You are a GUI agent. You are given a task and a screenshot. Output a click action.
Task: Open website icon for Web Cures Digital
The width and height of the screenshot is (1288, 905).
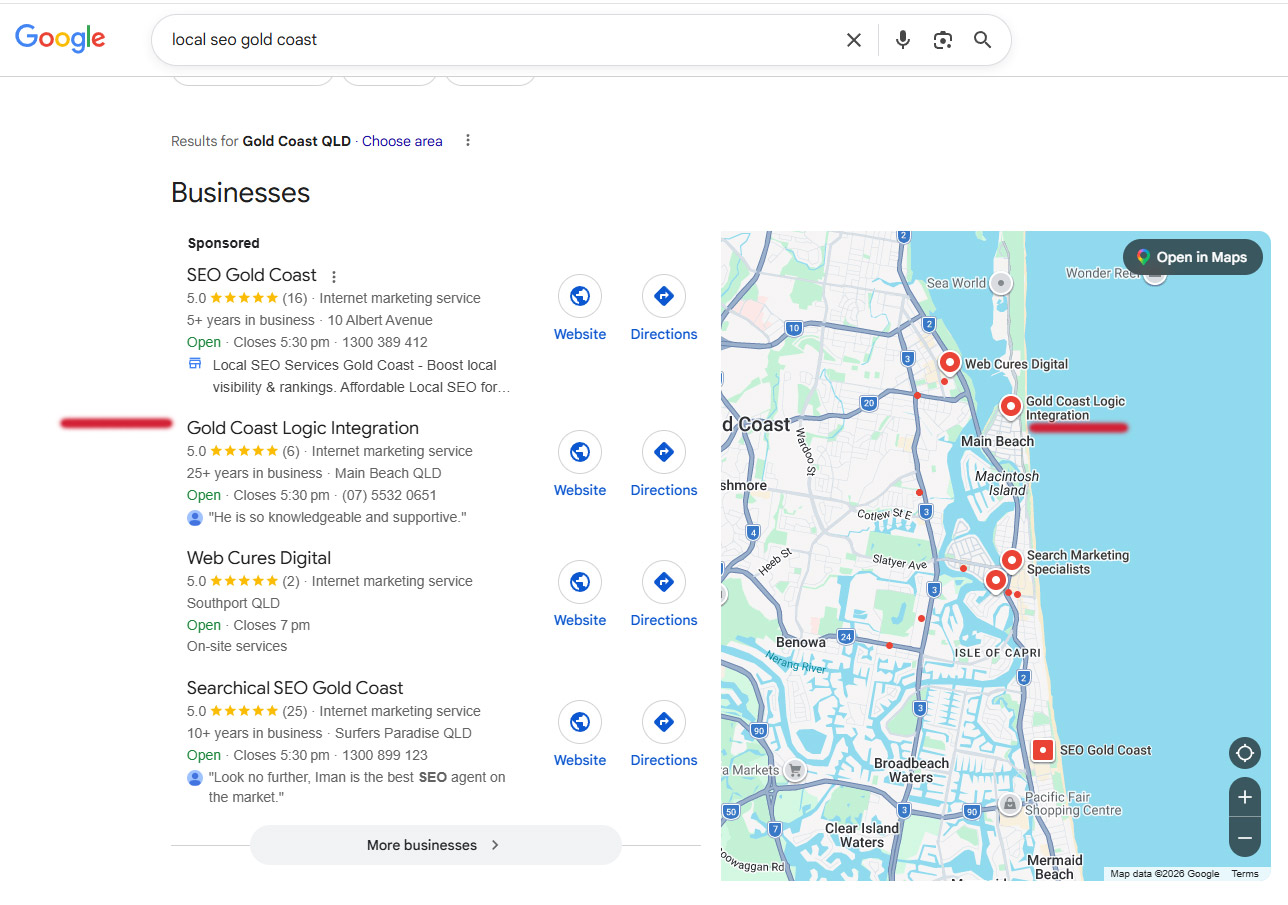click(580, 582)
